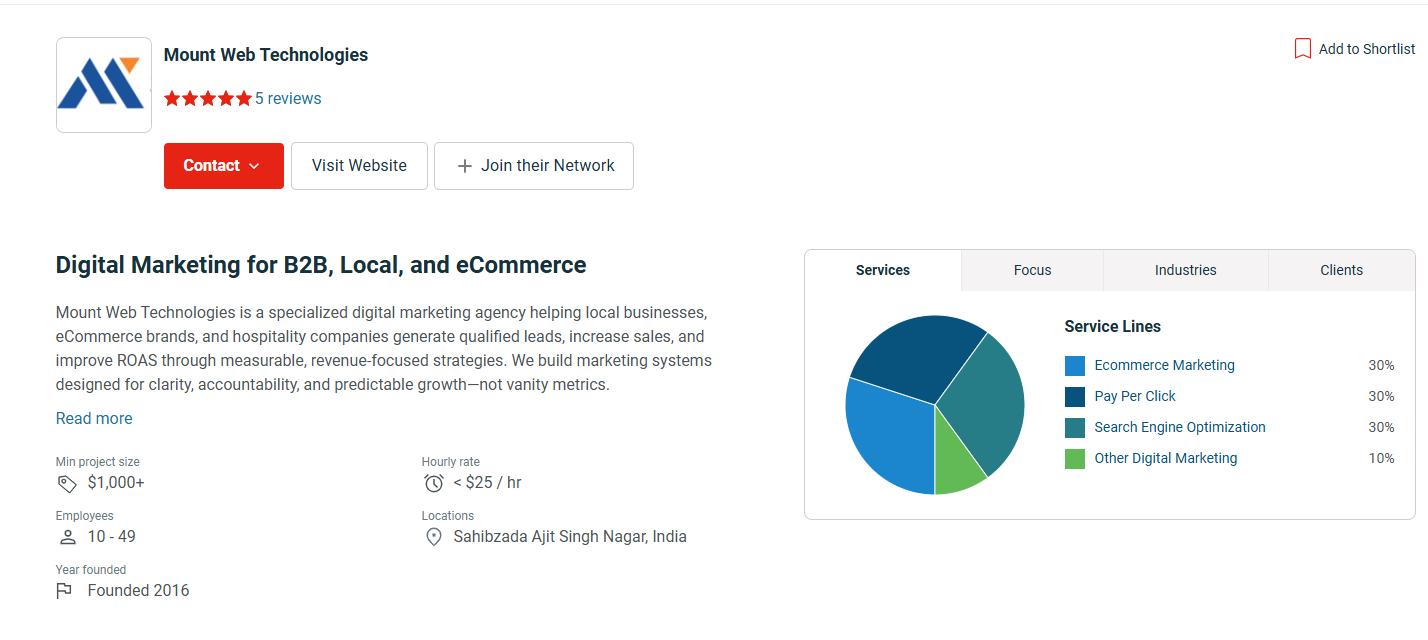Click the person icon next to 10 - 49
This screenshot has width=1428, height=640.
point(67,537)
